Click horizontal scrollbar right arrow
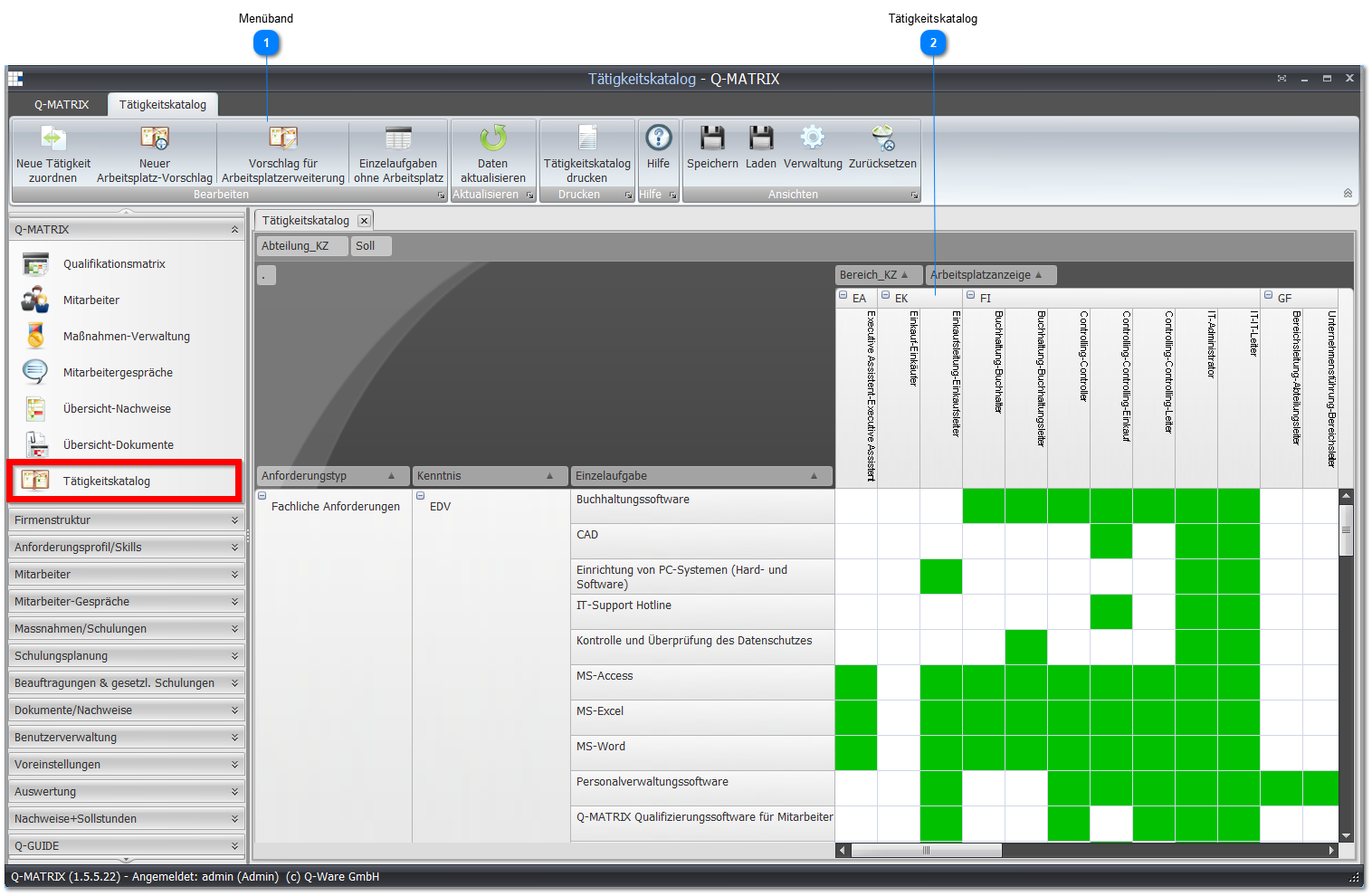 pos(1332,851)
